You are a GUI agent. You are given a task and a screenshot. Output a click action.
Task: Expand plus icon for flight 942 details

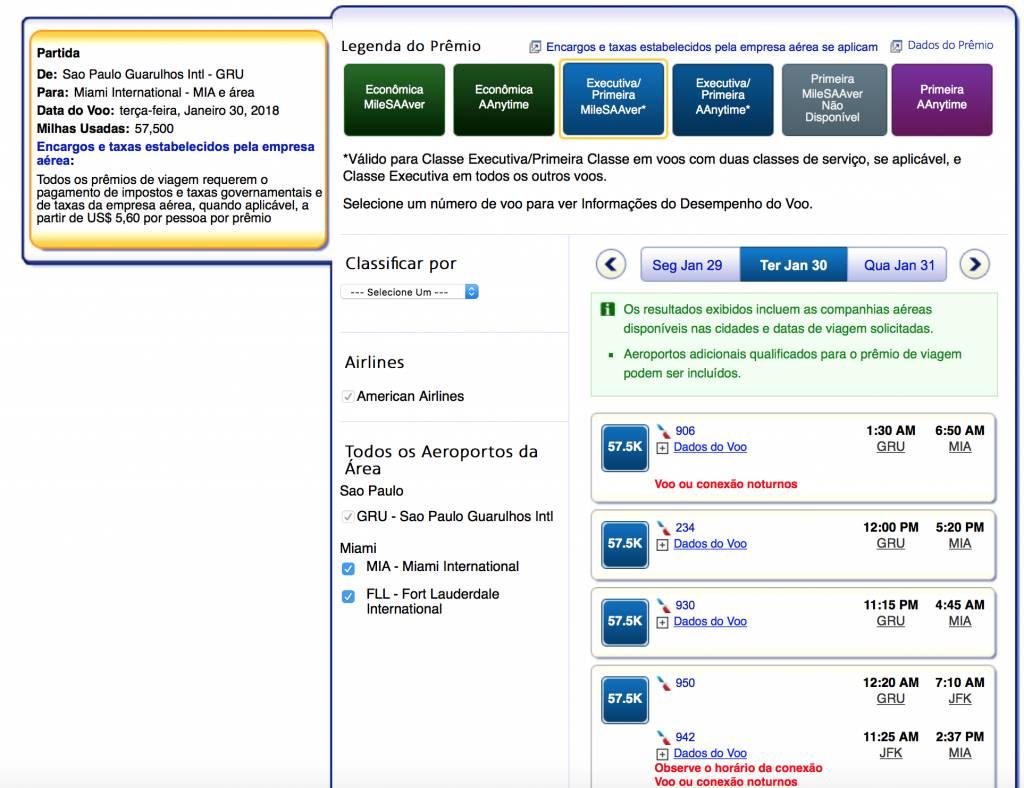pyautogui.click(x=662, y=754)
